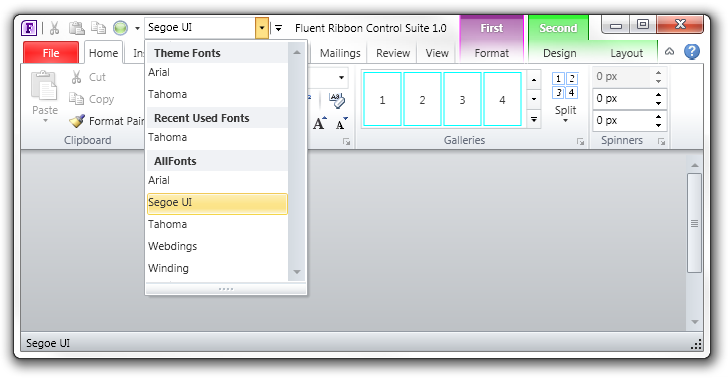Click the Clear Formatting eraser icon

[x=336, y=100]
